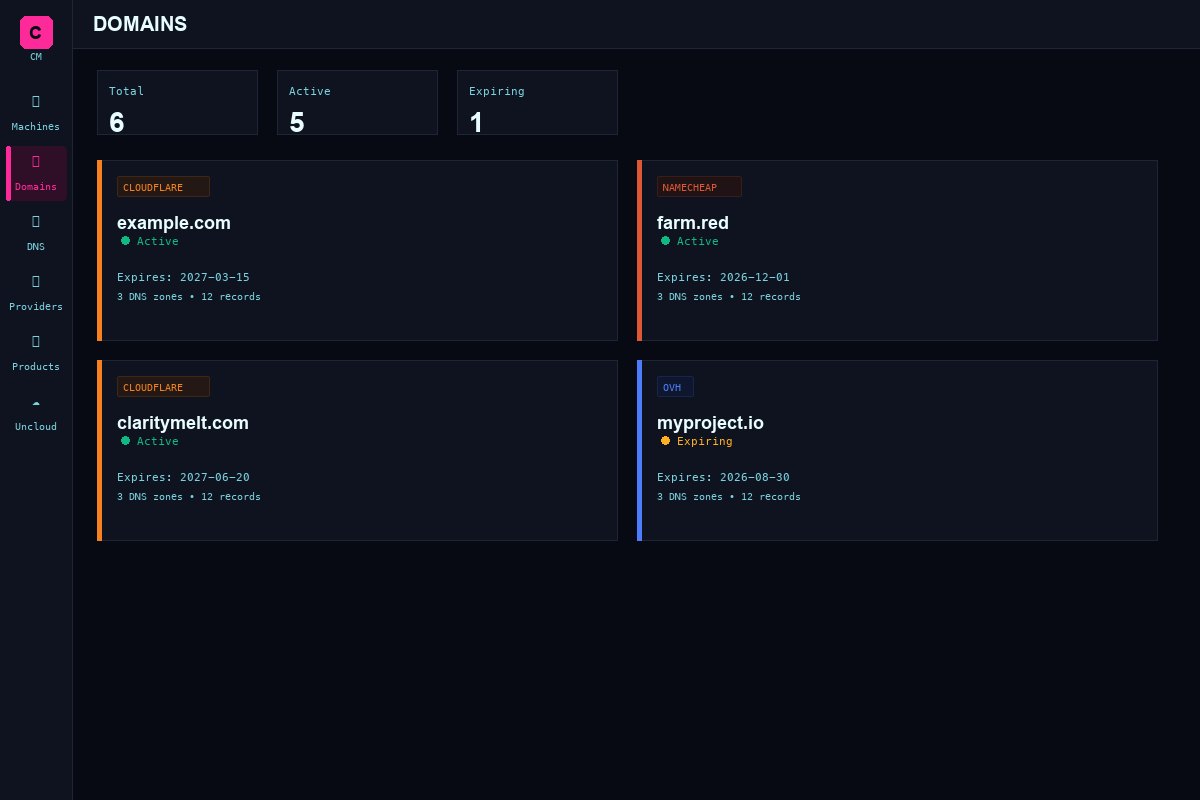Click the Expiring domains stat card
This screenshot has width=1200, height=800.
coord(537,102)
